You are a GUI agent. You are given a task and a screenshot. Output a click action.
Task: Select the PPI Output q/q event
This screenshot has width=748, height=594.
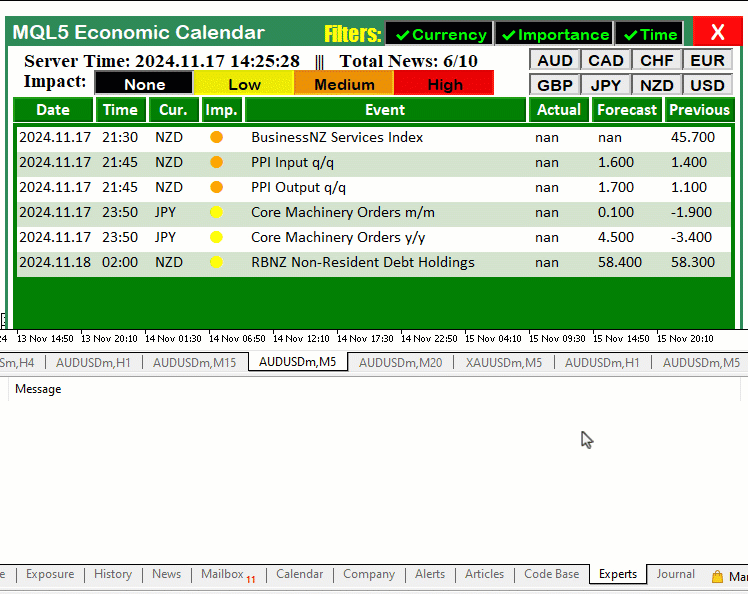click(298, 188)
